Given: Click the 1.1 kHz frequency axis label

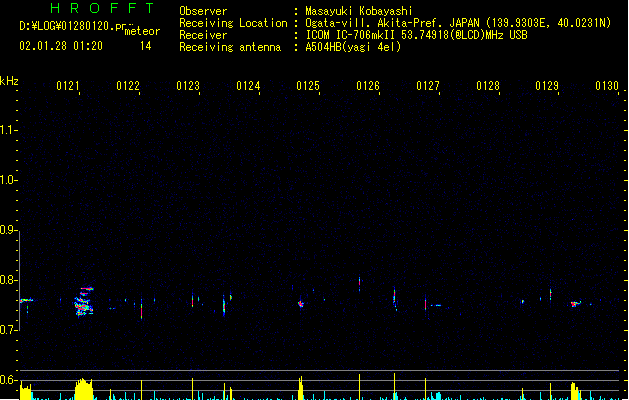Looking at the screenshot, I should point(8,130).
